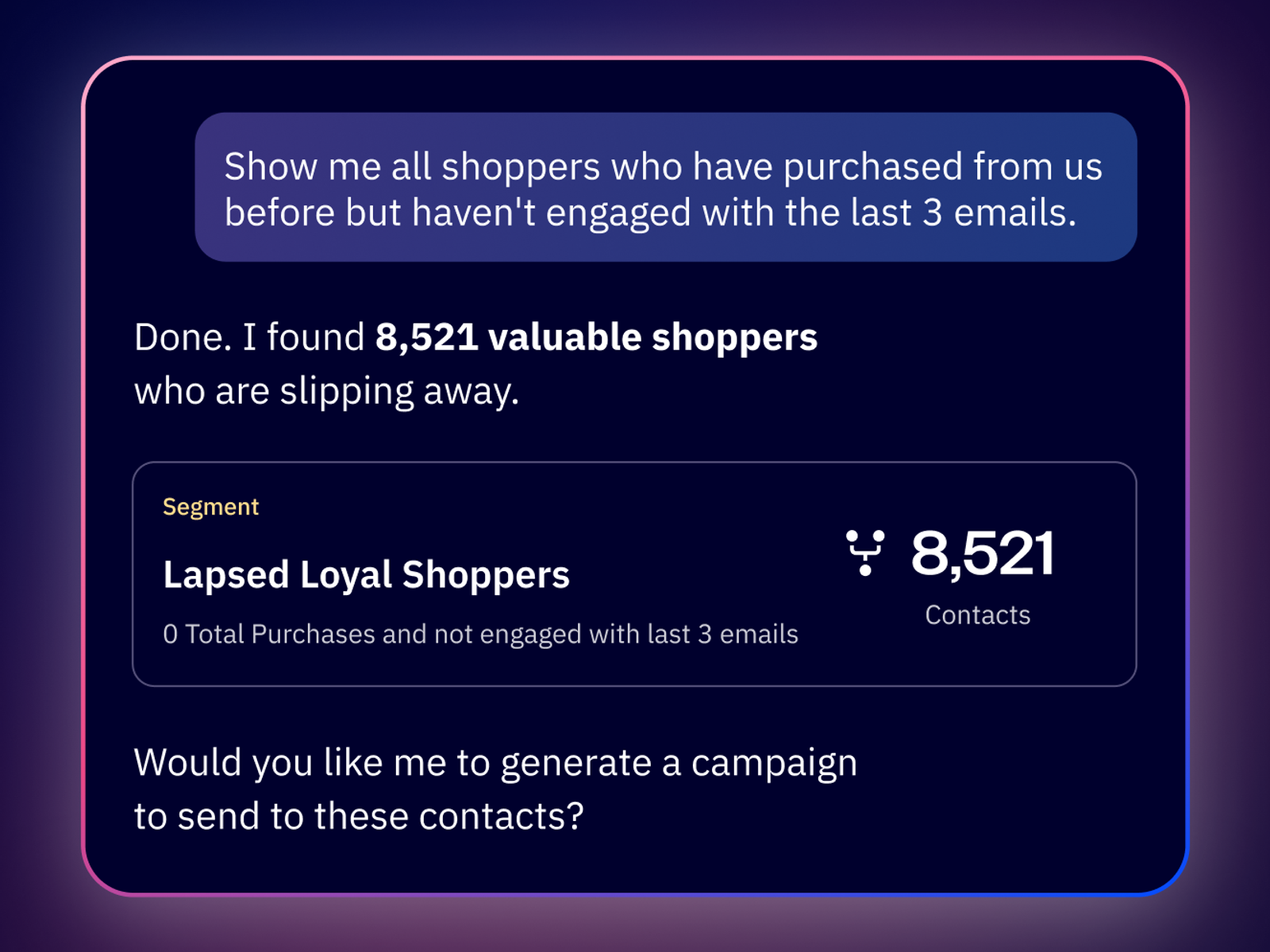The width and height of the screenshot is (1270, 952).
Task: Click the "Done. I found" reply text
Action: coord(248,337)
